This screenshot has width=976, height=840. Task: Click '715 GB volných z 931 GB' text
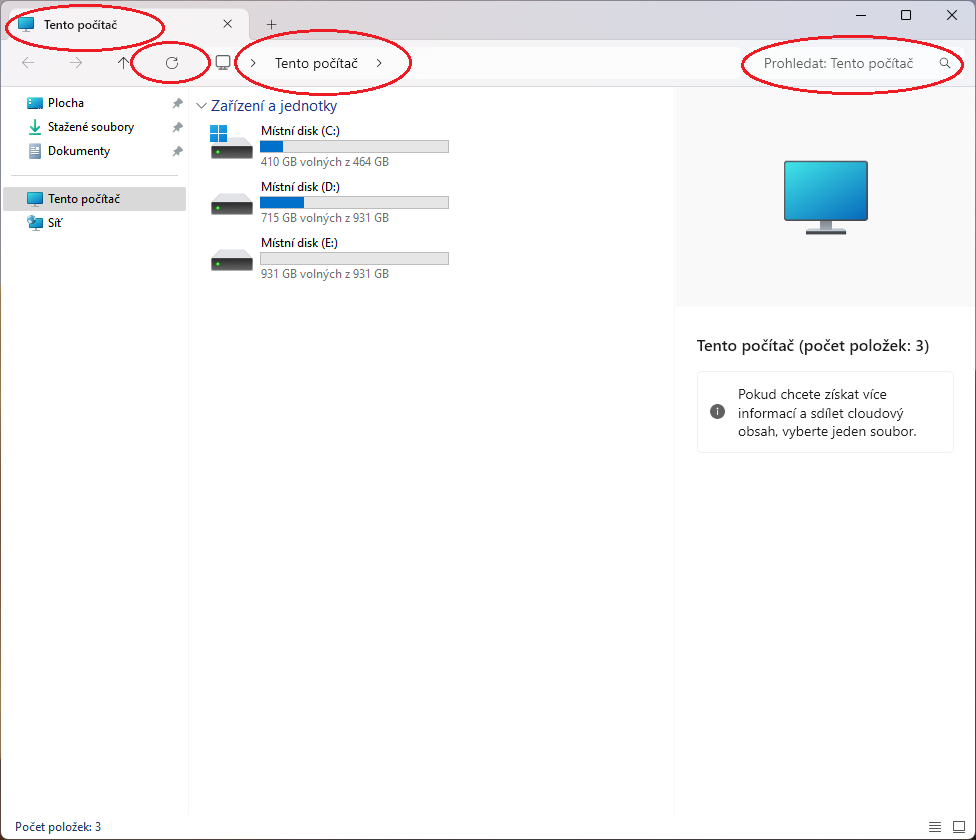coord(325,218)
